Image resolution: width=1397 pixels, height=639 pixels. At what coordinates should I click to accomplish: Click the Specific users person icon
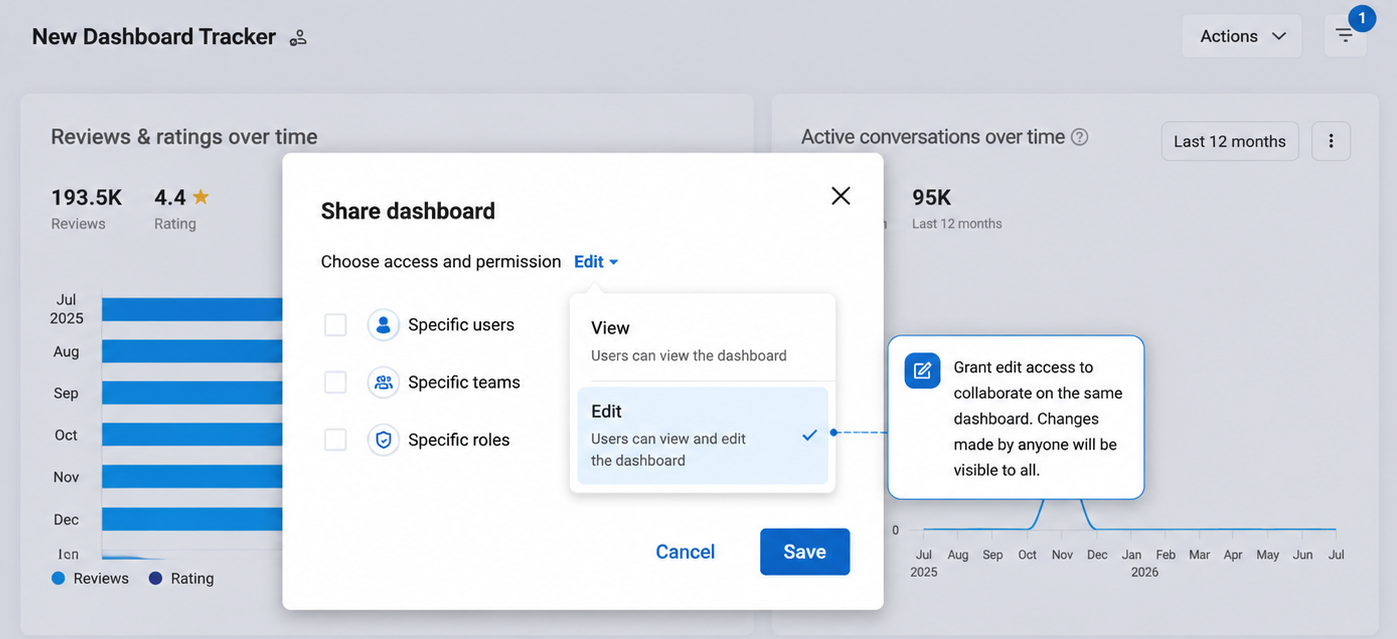[383, 325]
